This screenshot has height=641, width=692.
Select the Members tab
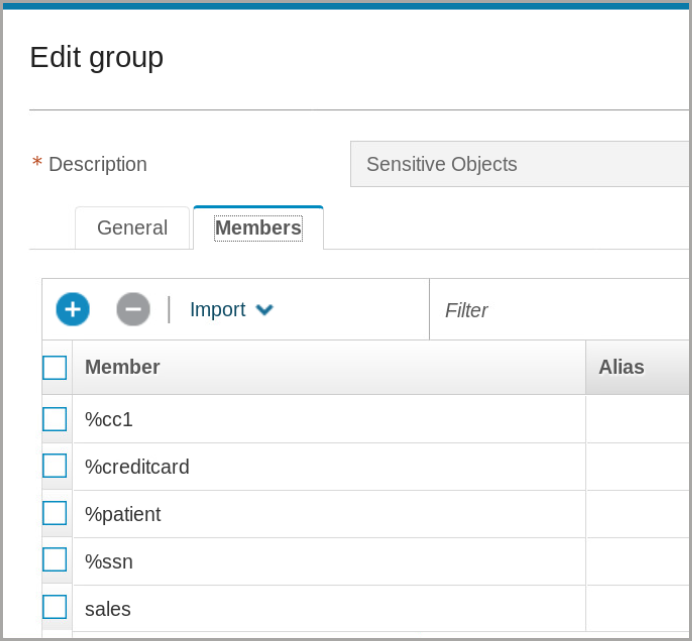tap(258, 228)
